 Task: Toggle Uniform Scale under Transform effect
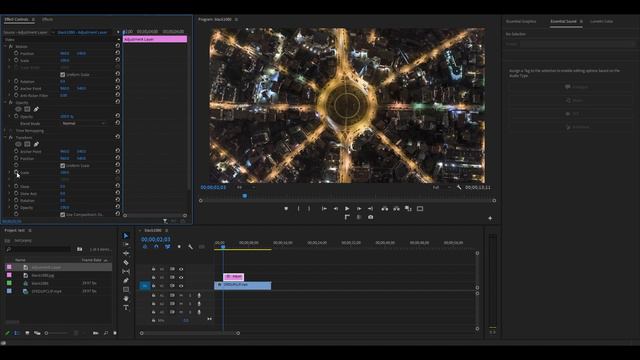coord(62,166)
